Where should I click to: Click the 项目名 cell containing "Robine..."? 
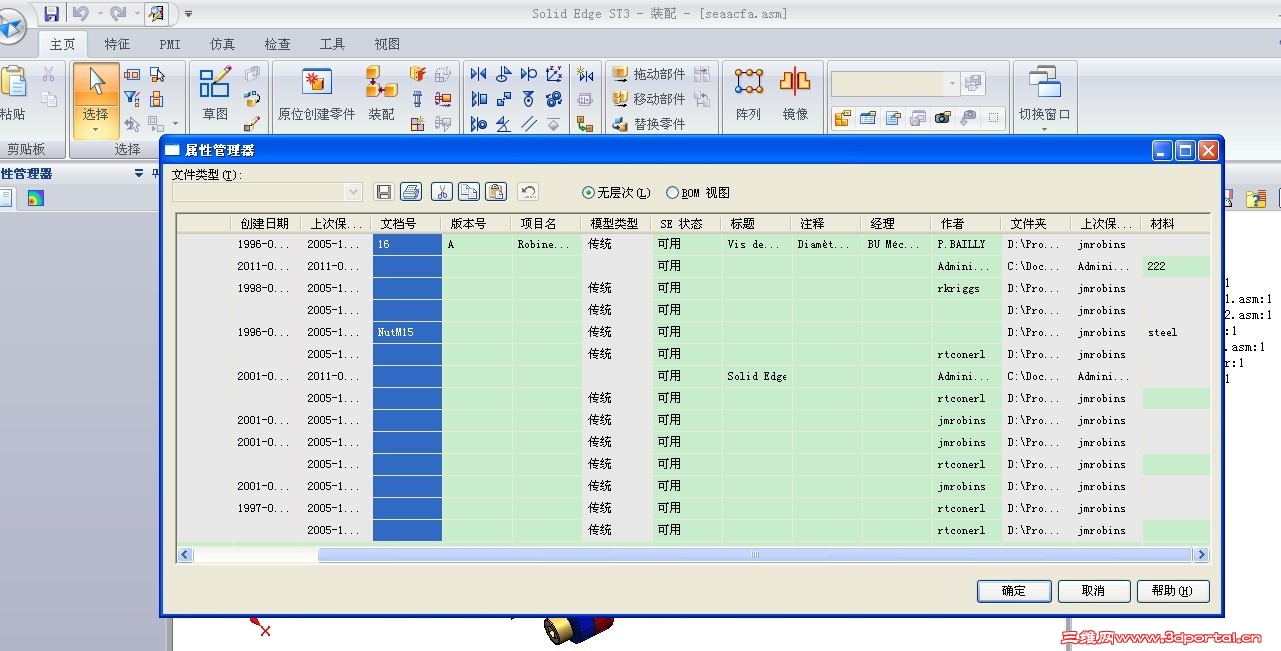[547, 244]
